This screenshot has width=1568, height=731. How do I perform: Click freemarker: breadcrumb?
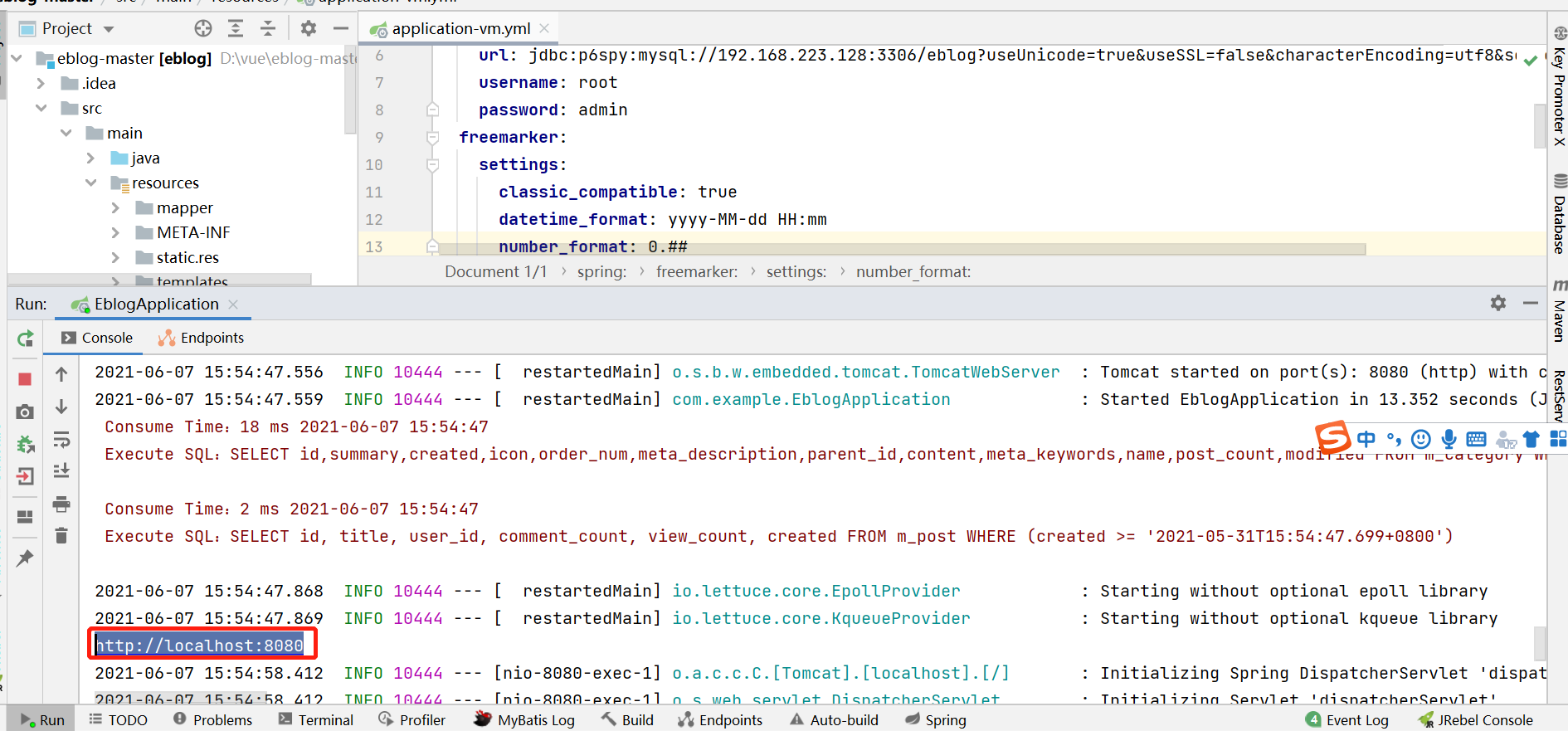pyautogui.click(x=697, y=271)
